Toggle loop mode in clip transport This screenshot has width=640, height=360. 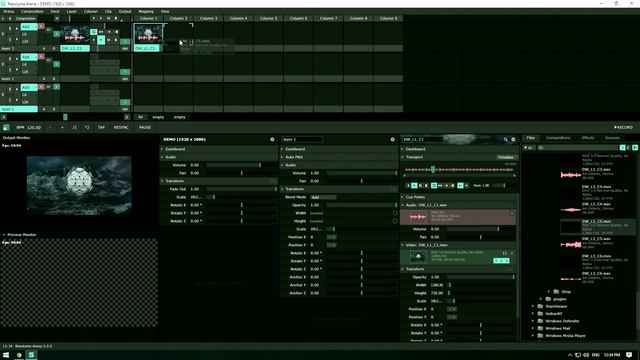pos(434,186)
